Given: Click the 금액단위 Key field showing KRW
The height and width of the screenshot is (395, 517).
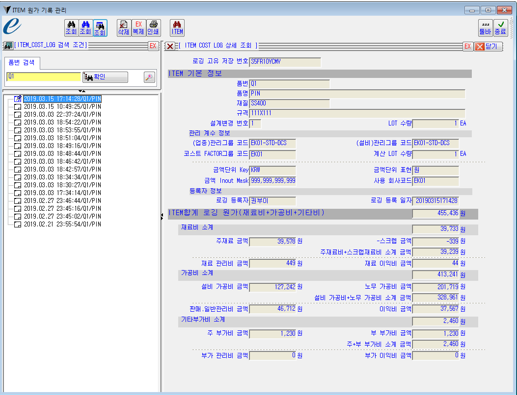Looking at the screenshot, I should (272, 170).
